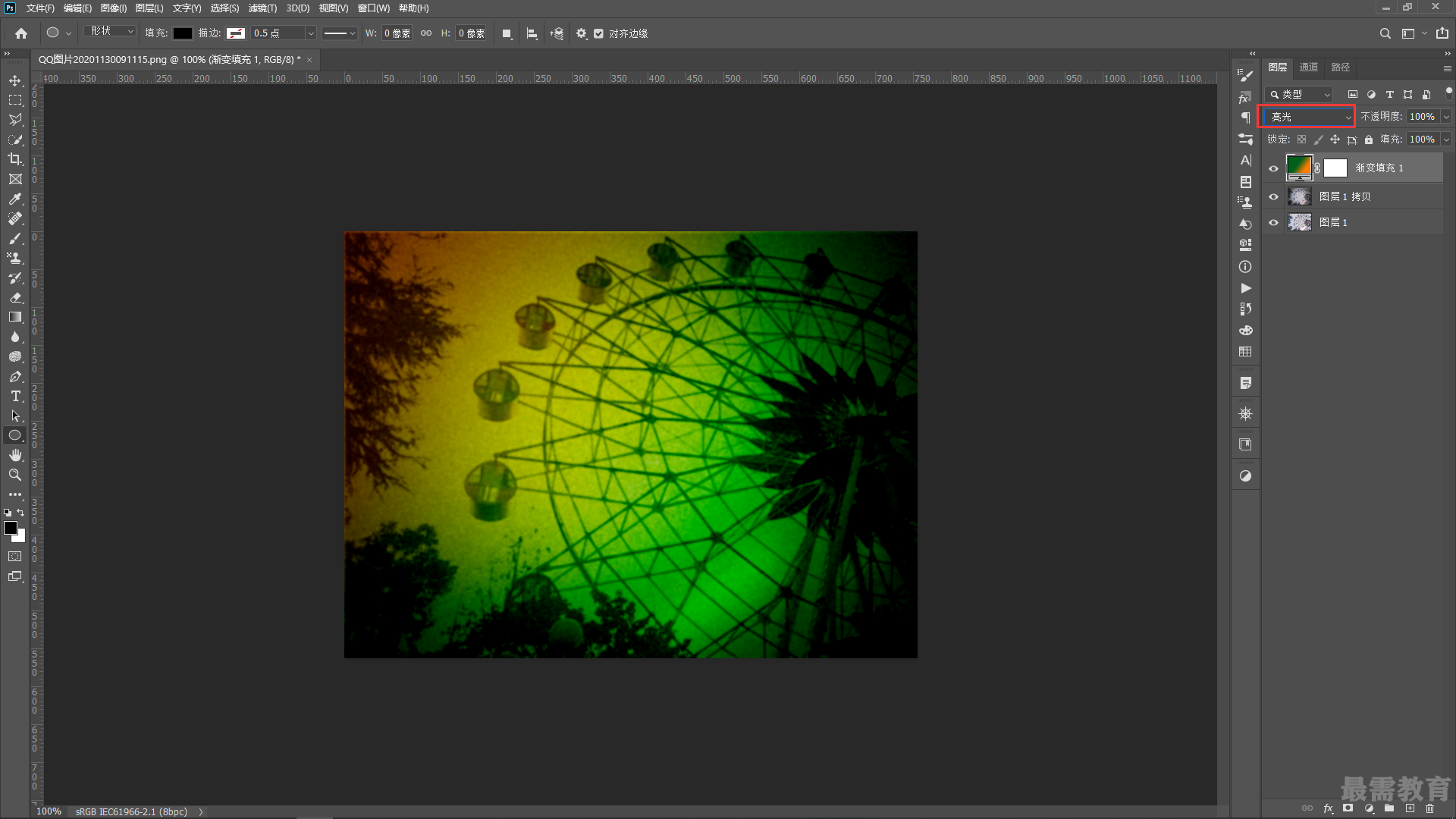1456x819 pixels.
Task: Select the Quick Selection tool
Action: point(15,140)
